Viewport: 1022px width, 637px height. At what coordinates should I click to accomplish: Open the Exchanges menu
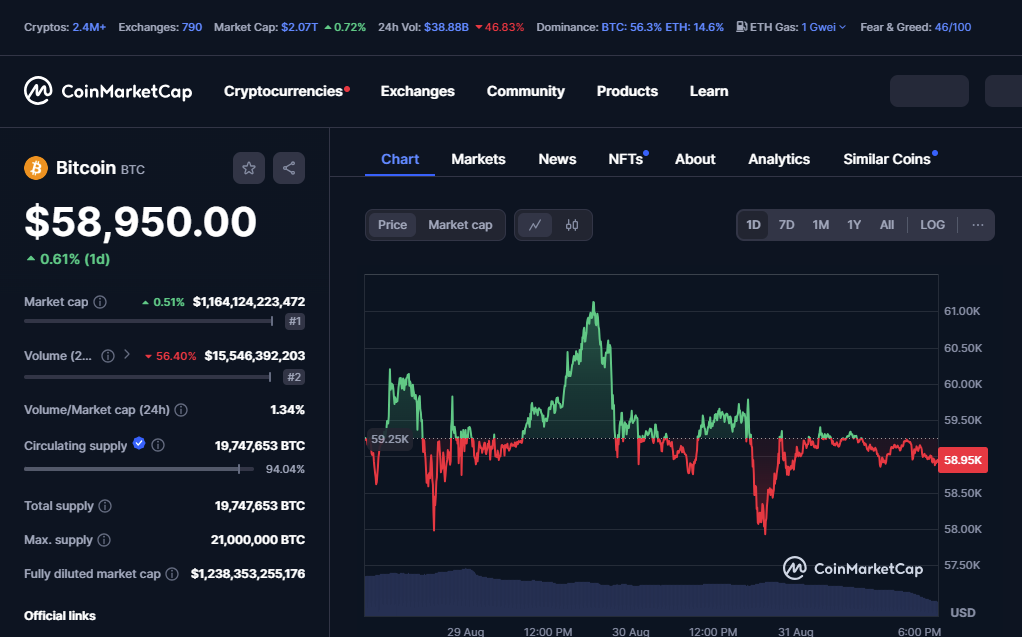pos(418,91)
